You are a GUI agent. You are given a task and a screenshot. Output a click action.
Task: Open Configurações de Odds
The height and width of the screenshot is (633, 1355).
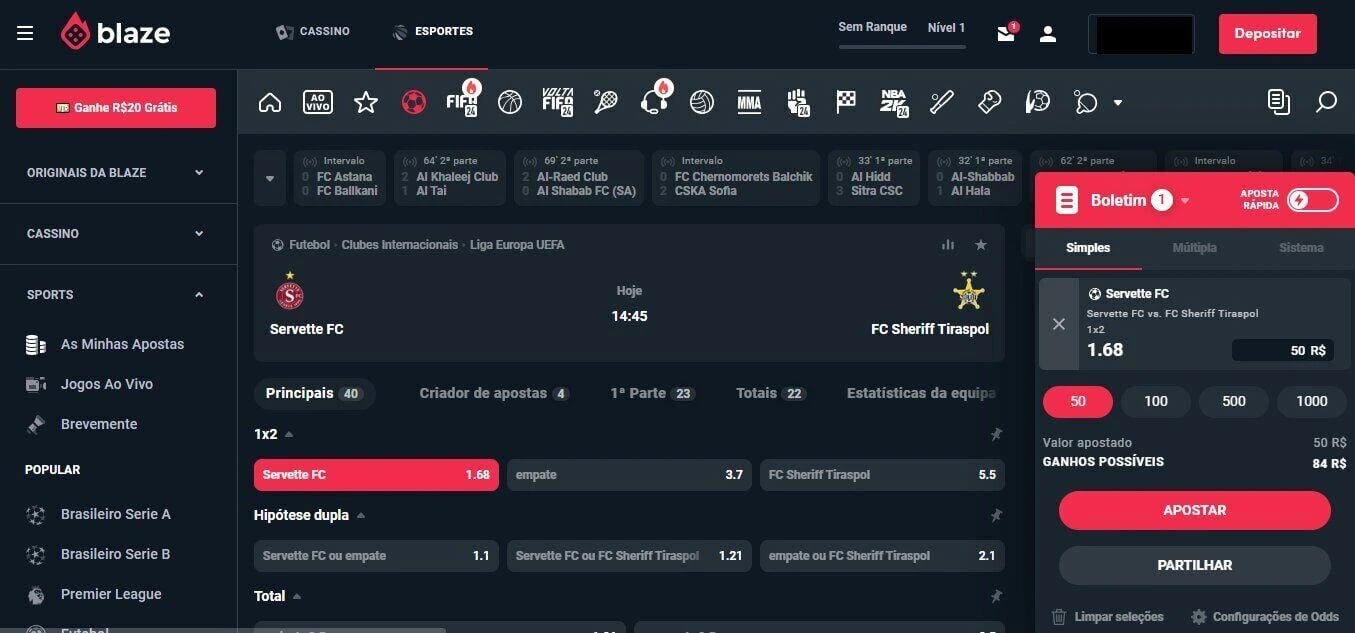[x=1266, y=617]
